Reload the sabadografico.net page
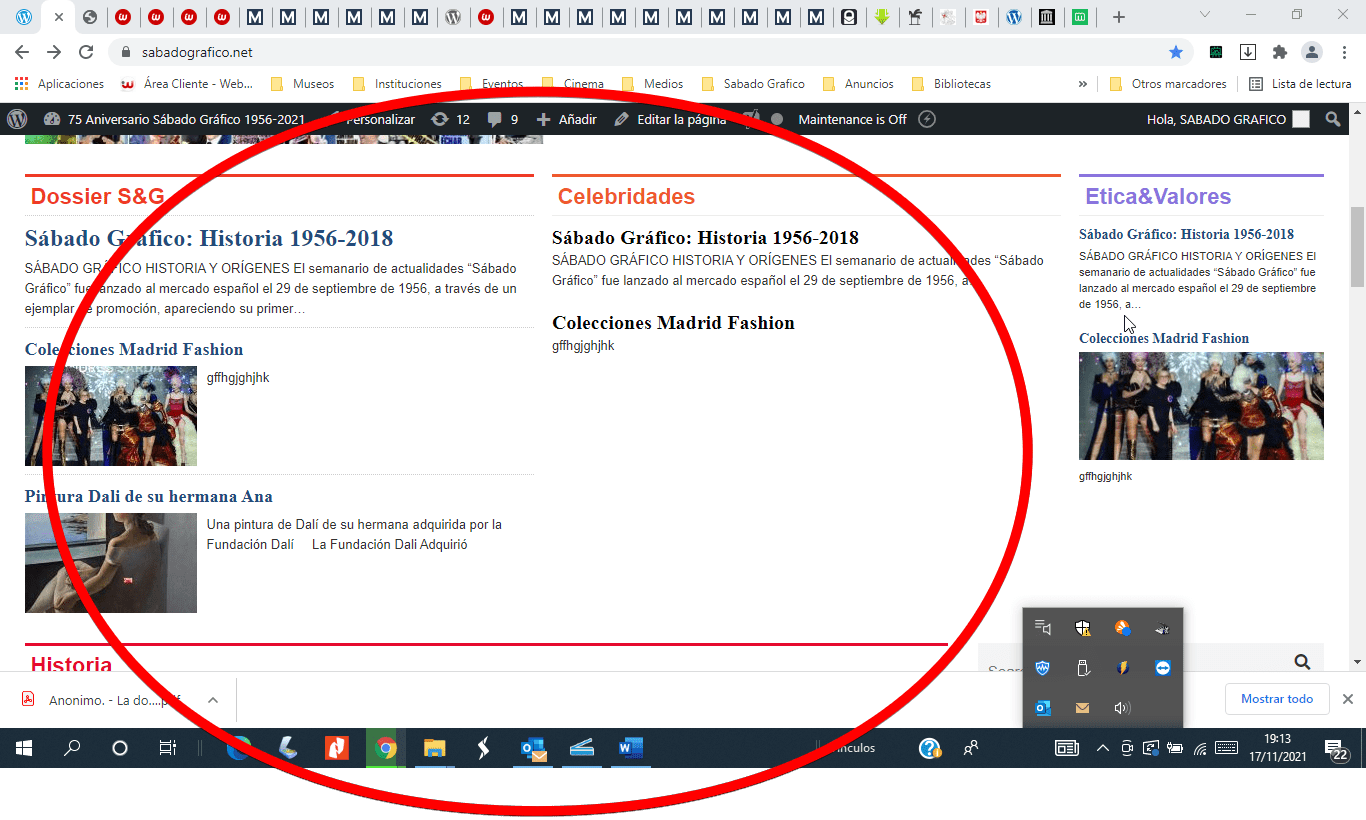The height and width of the screenshot is (820, 1366). [x=87, y=52]
